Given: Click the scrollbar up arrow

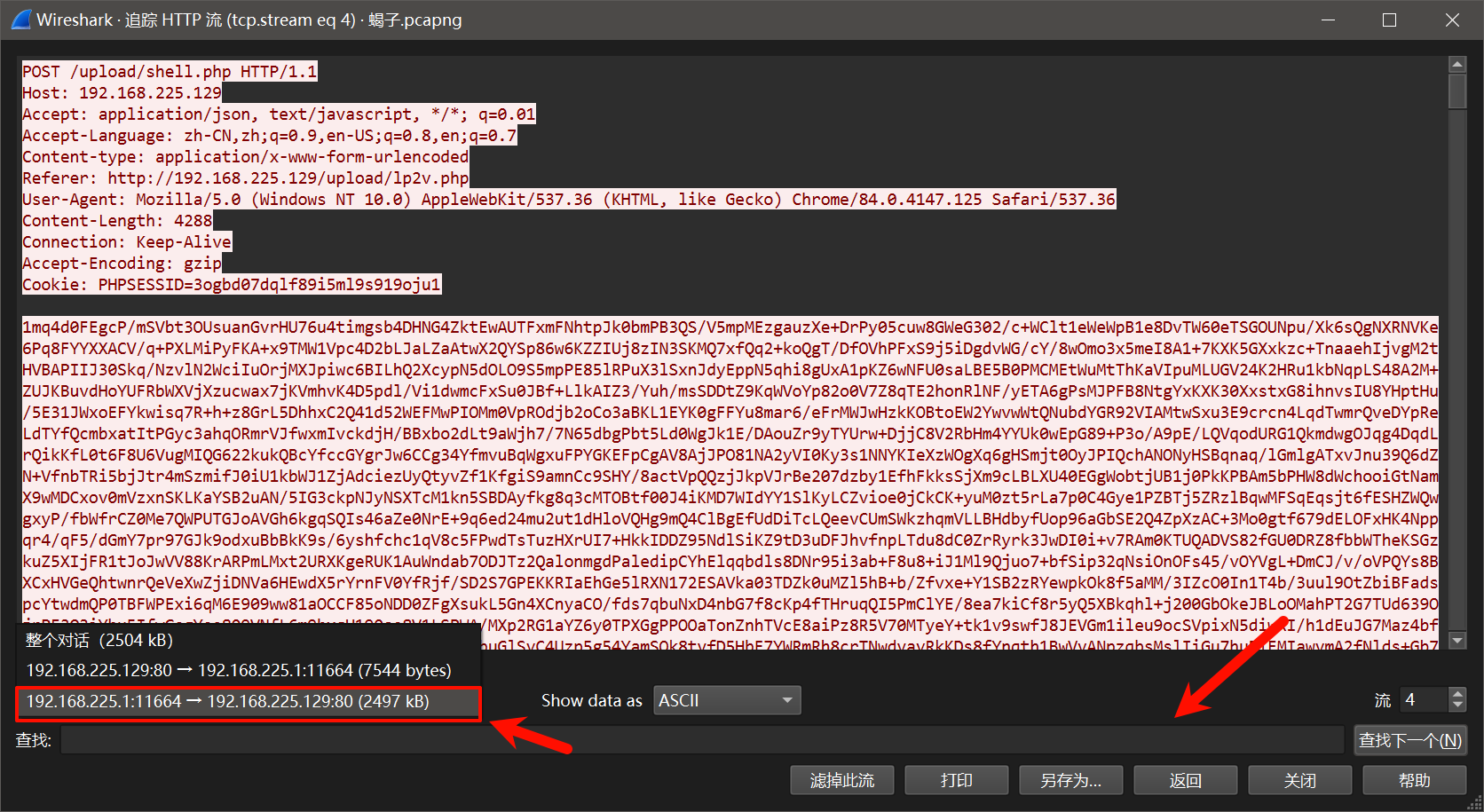Looking at the screenshot, I should (1456, 64).
